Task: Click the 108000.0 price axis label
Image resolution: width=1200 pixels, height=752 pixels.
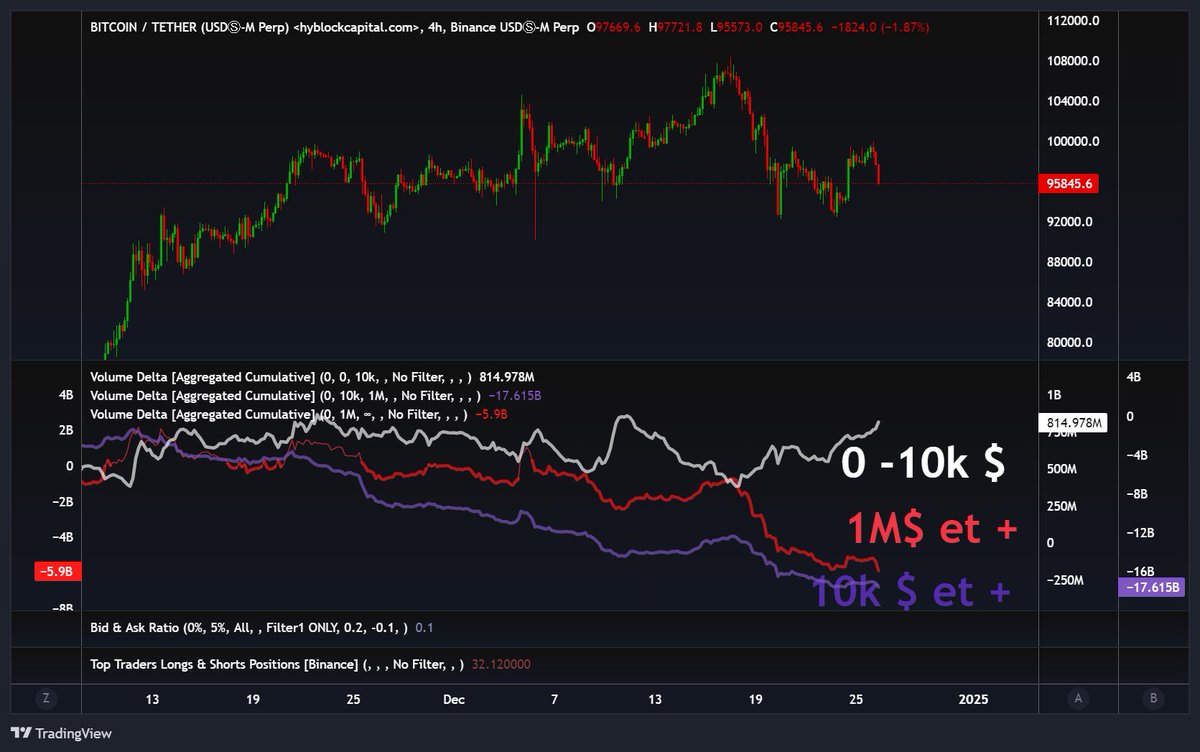Action: (1071, 61)
